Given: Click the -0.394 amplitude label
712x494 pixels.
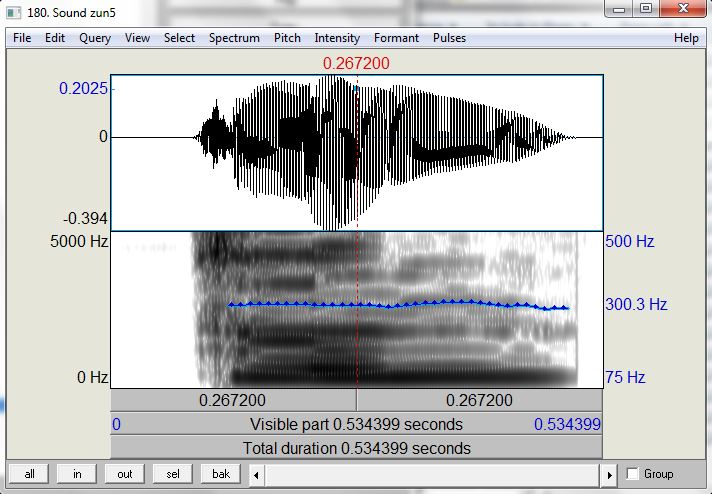Looking at the screenshot, I should point(85,218).
